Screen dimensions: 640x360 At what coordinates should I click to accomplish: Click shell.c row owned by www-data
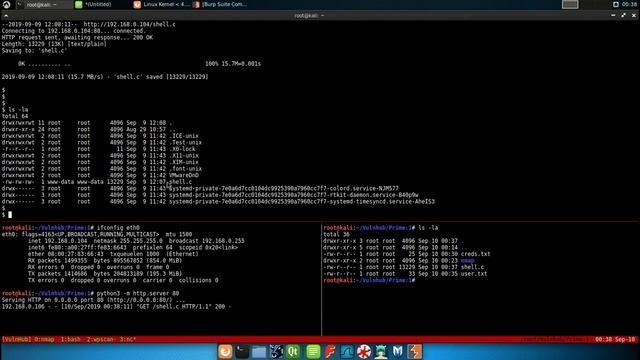(x=97, y=182)
